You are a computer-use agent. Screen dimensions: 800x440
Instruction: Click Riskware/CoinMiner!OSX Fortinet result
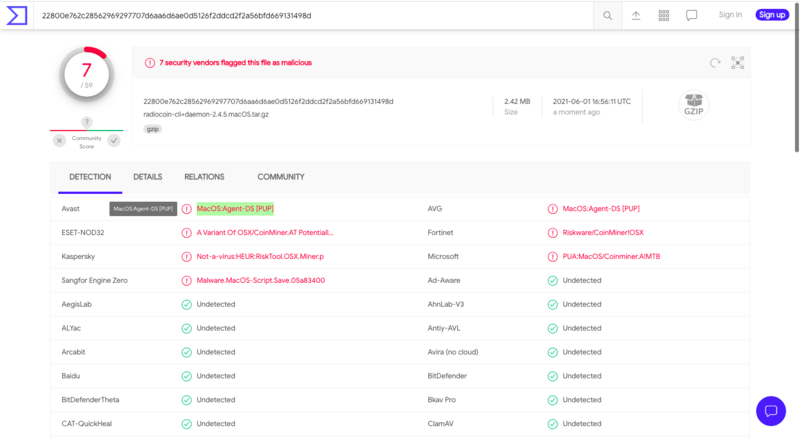coord(603,233)
